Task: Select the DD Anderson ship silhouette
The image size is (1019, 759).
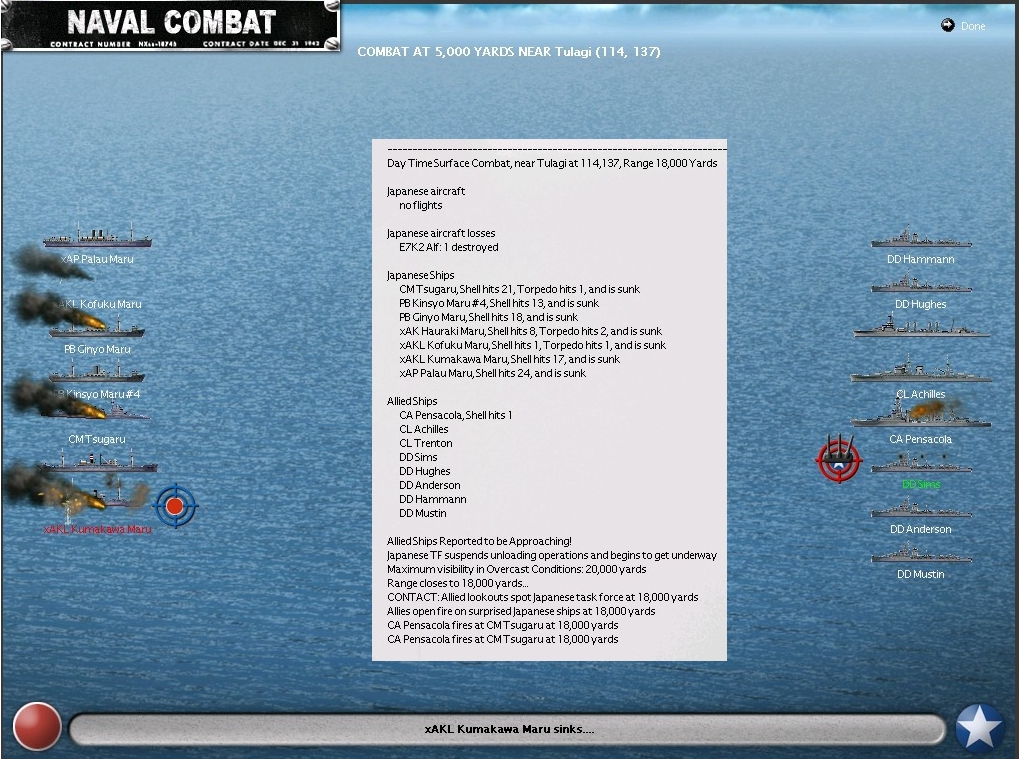Action: (921, 508)
